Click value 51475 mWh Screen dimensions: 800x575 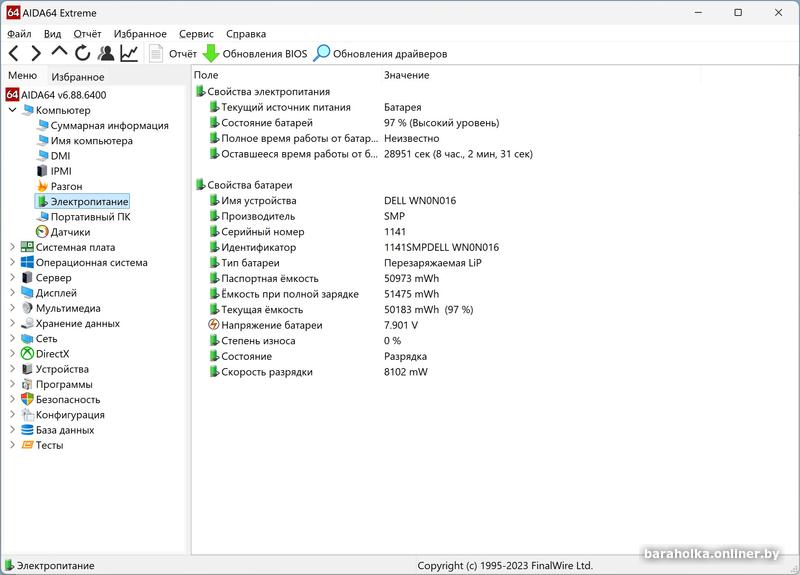[x=411, y=294]
